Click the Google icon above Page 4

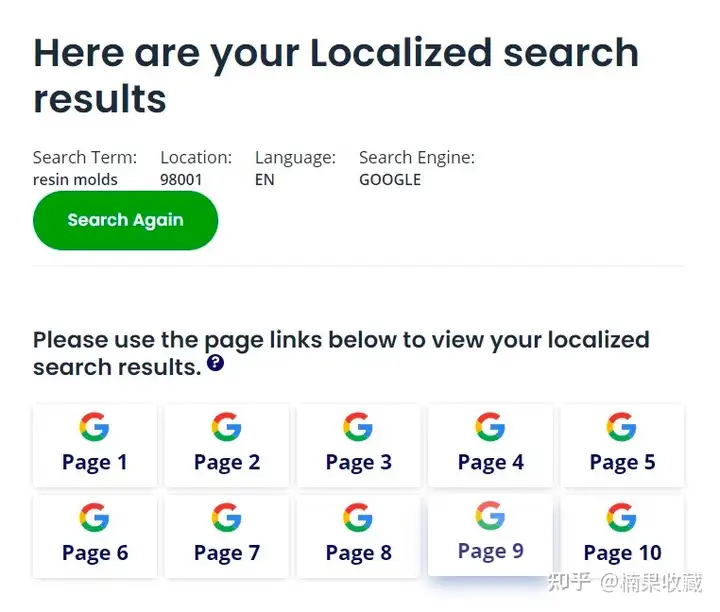click(x=490, y=427)
